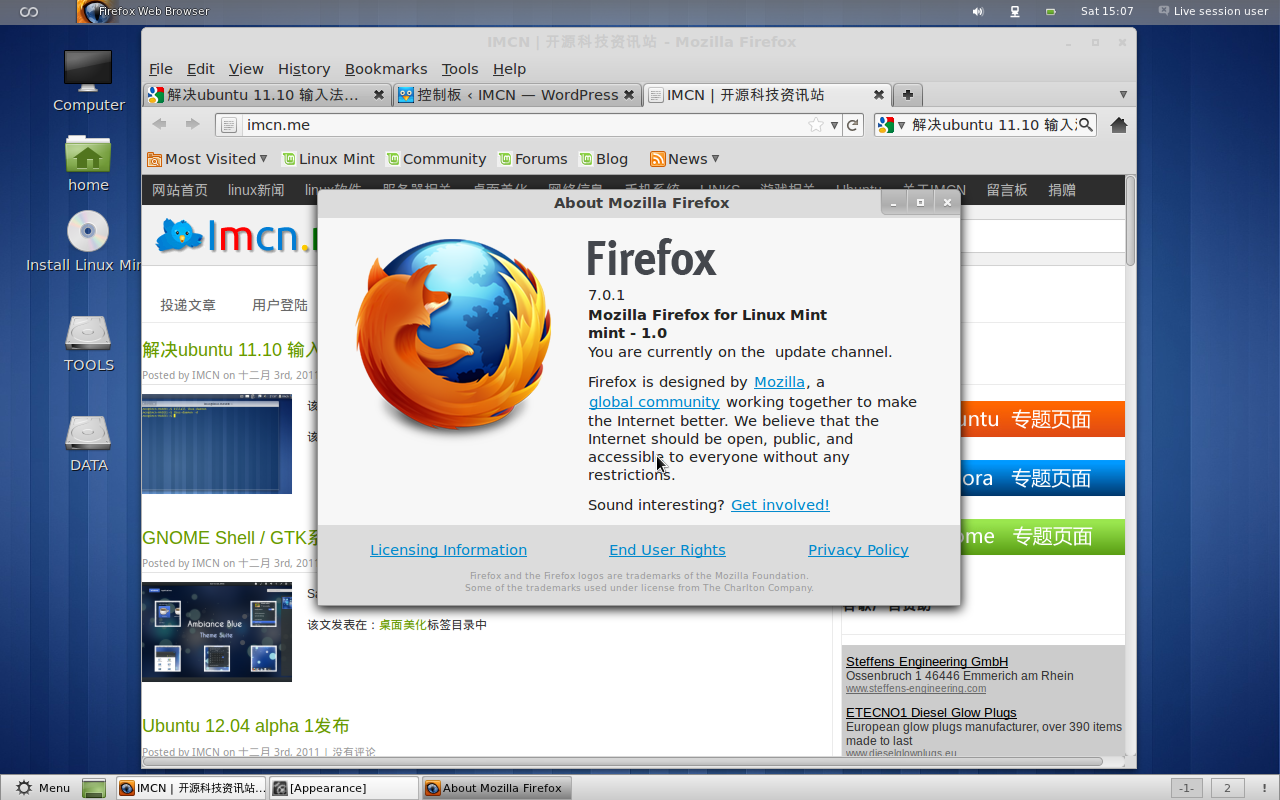1280x800 pixels.
Task: Open the Tools menu
Action: pyautogui.click(x=460, y=69)
